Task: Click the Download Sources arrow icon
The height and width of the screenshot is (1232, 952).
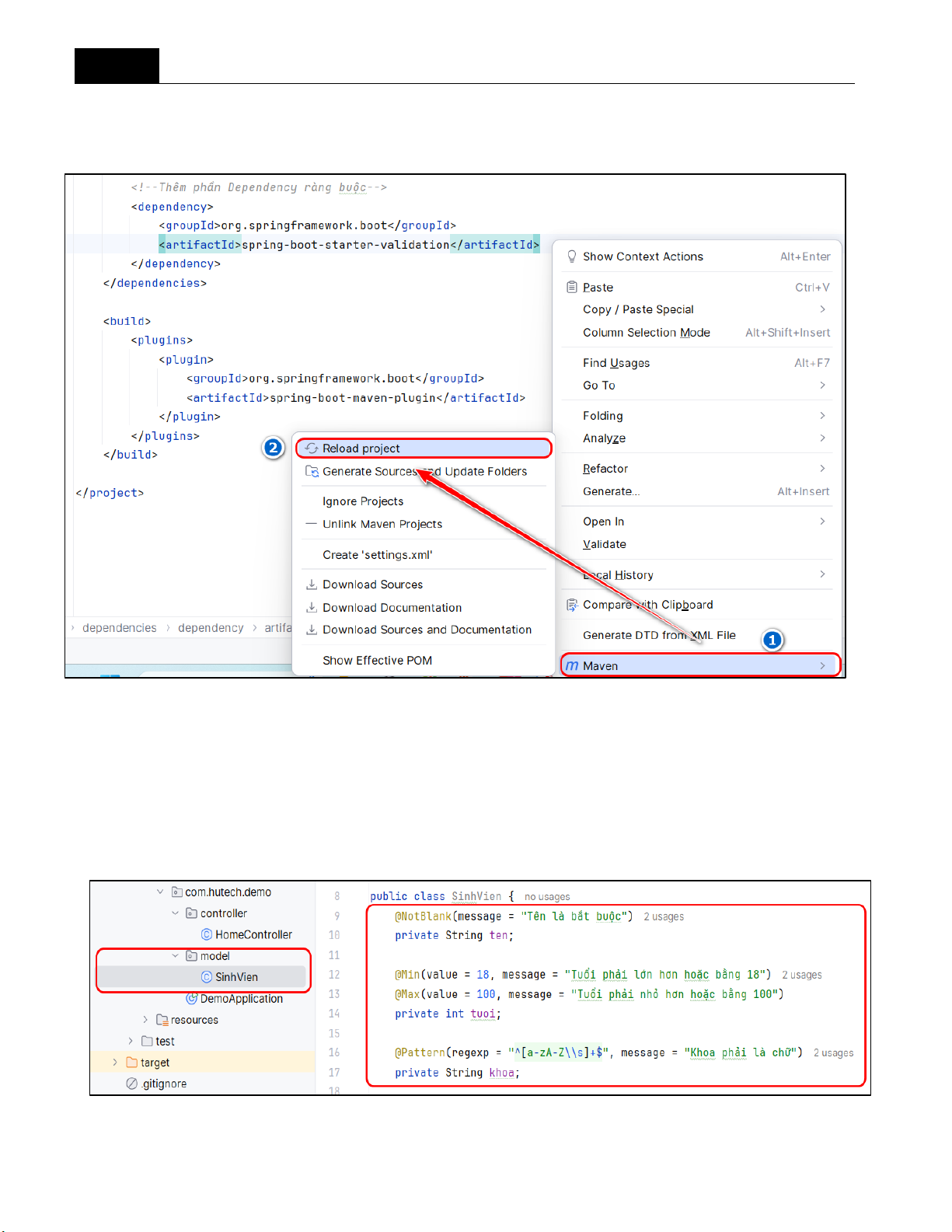Action: [x=312, y=585]
